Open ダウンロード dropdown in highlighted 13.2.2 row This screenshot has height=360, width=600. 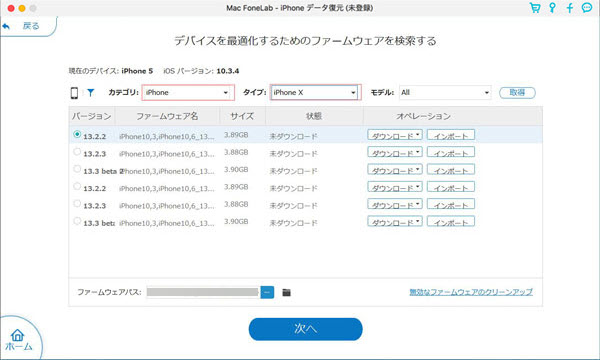pos(395,135)
